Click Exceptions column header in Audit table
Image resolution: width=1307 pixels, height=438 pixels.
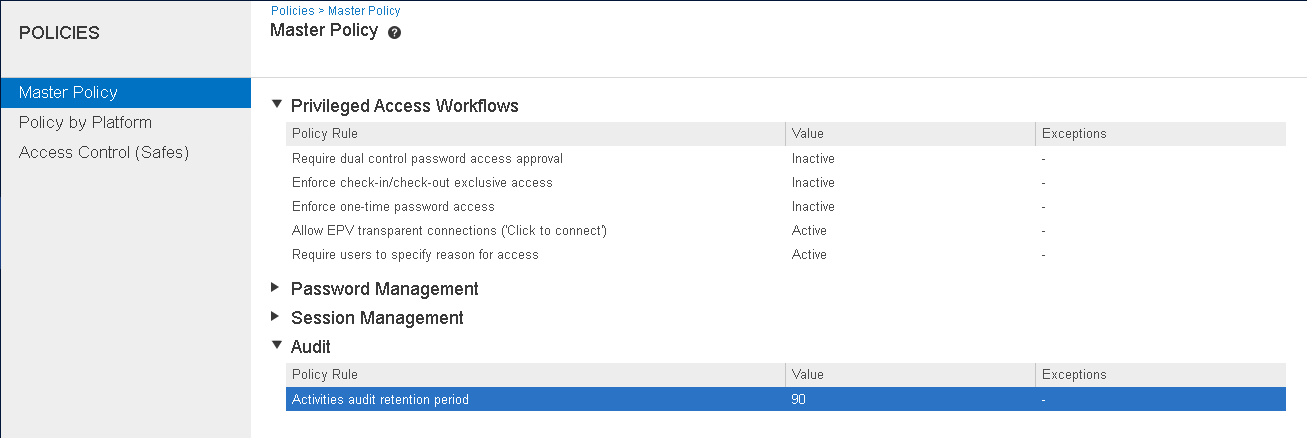1160,375
